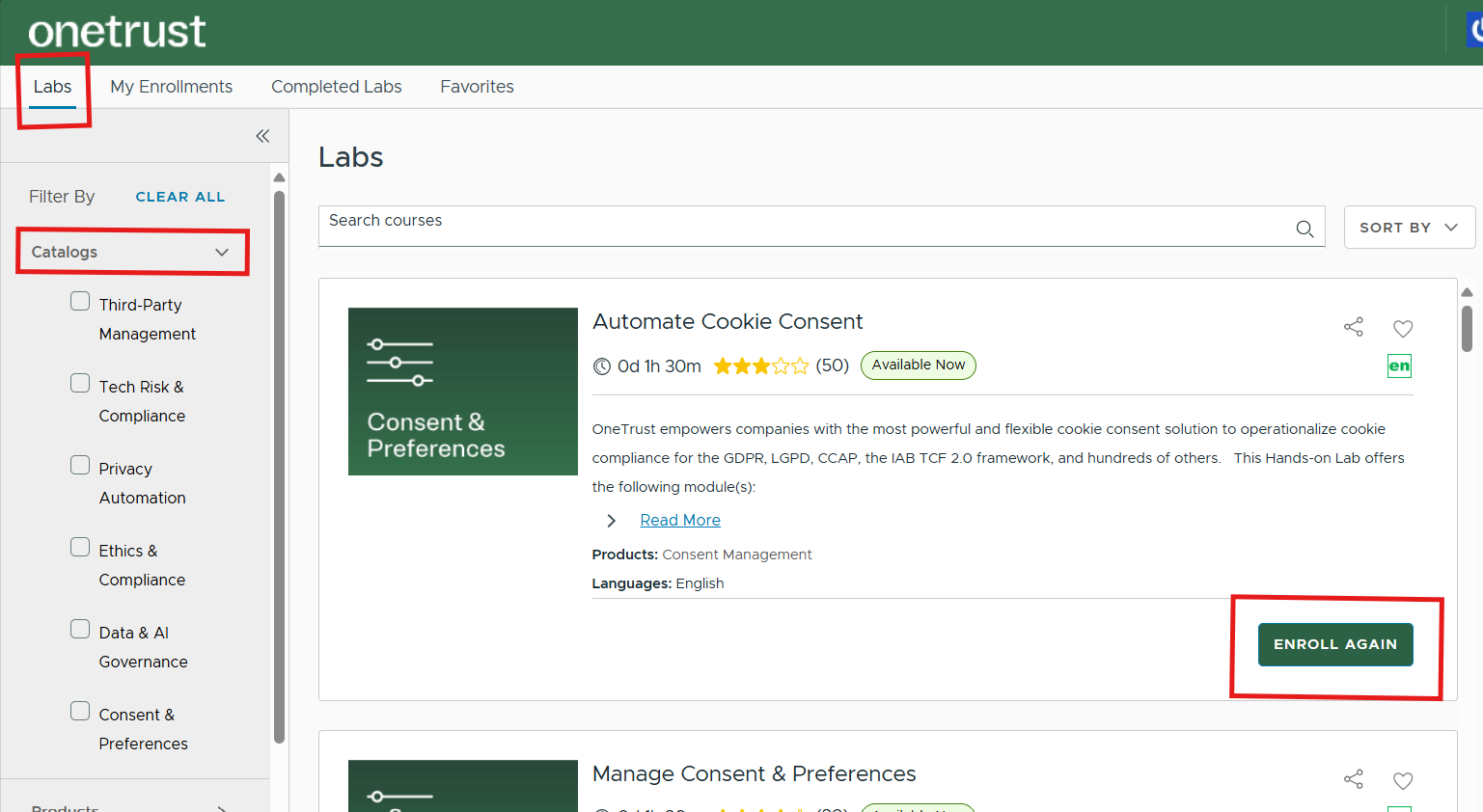Click the search magnifier icon
Image resolution: width=1483 pixels, height=812 pixels.
1304,229
